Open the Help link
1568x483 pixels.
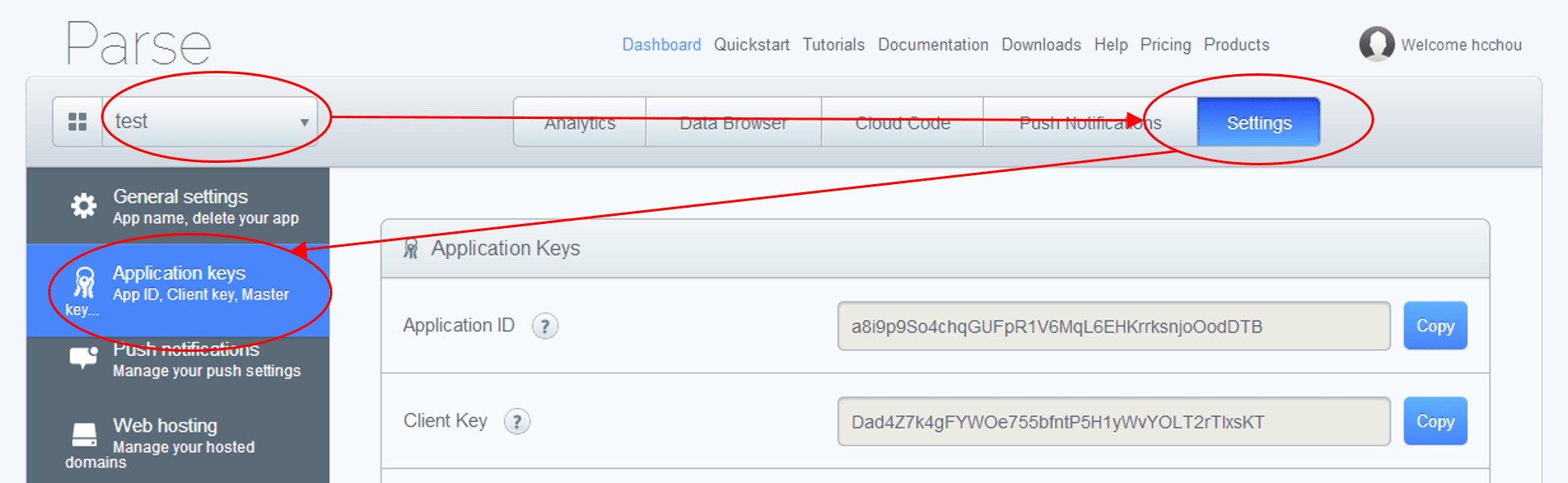click(1111, 45)
